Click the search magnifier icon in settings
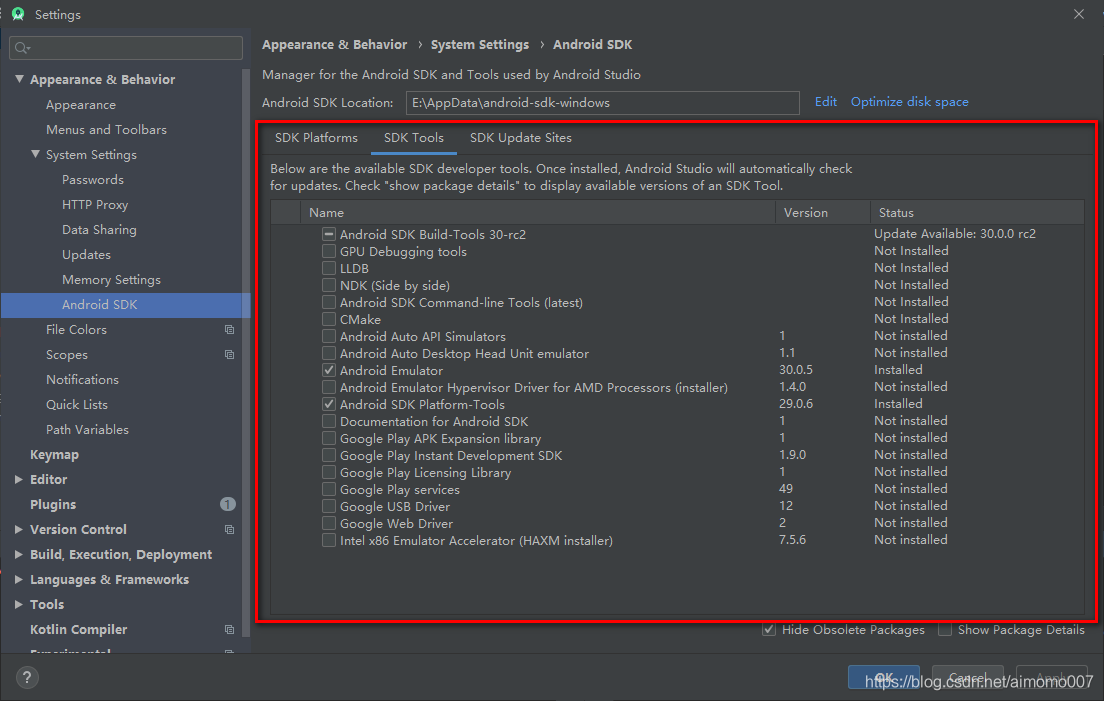This screenshot has width=1104, height=701. click(x=22, y=48)
